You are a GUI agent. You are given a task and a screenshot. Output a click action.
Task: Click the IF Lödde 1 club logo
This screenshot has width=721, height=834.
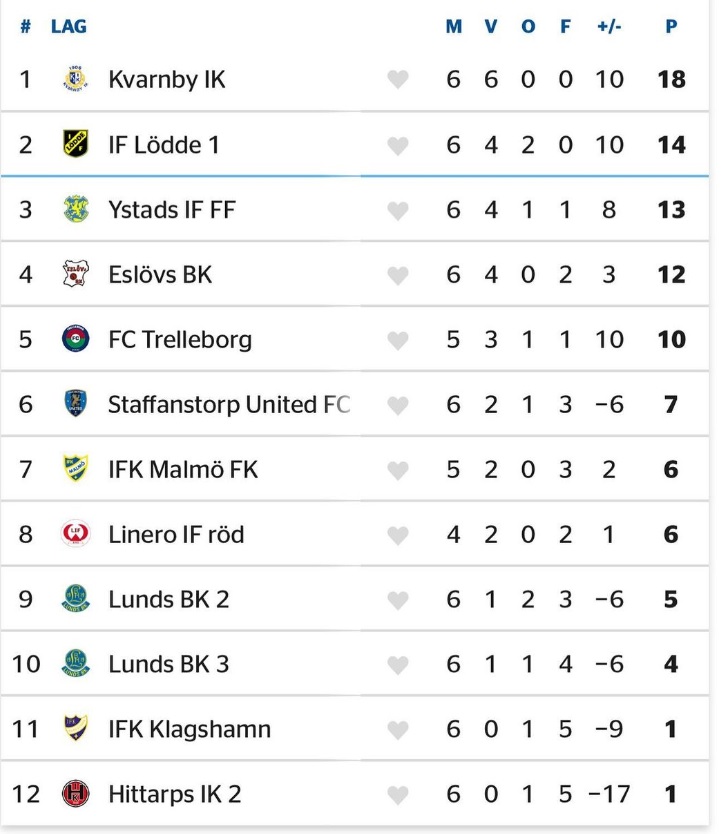point(75,144)
